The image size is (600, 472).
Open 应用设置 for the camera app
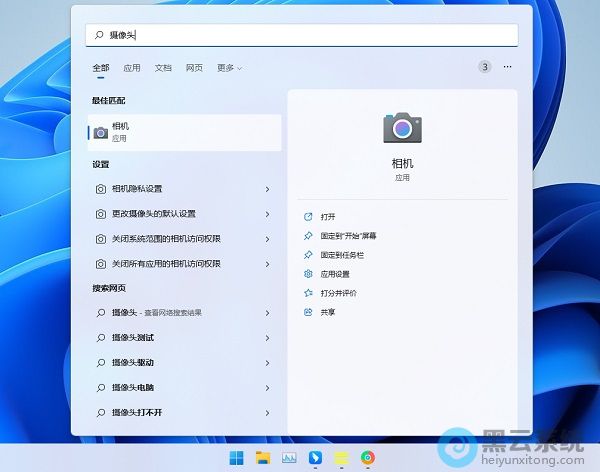click(x=335, y=273)
